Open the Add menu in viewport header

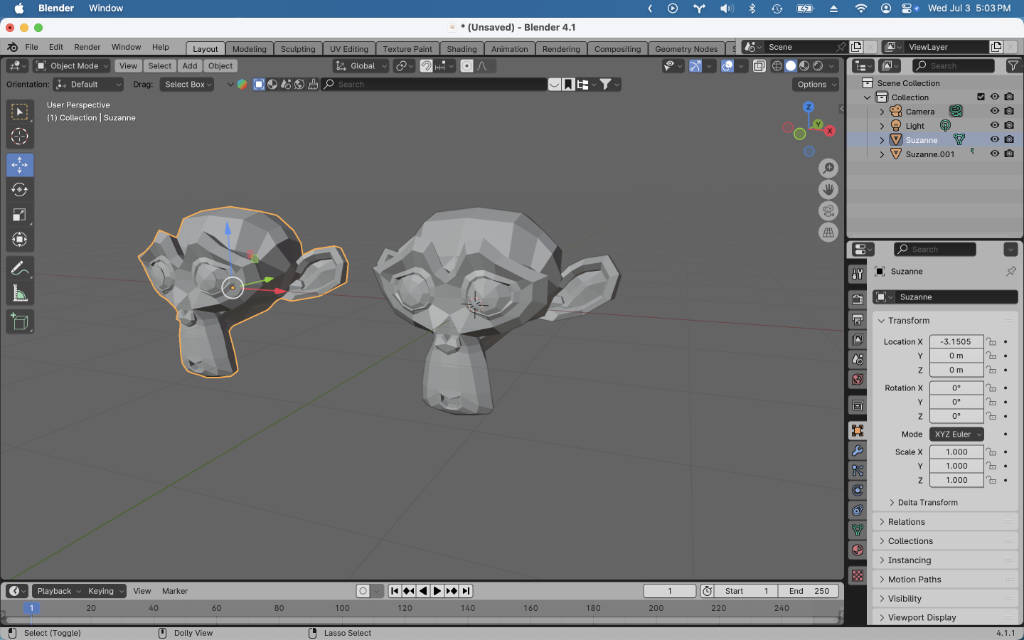click(189, 66)
